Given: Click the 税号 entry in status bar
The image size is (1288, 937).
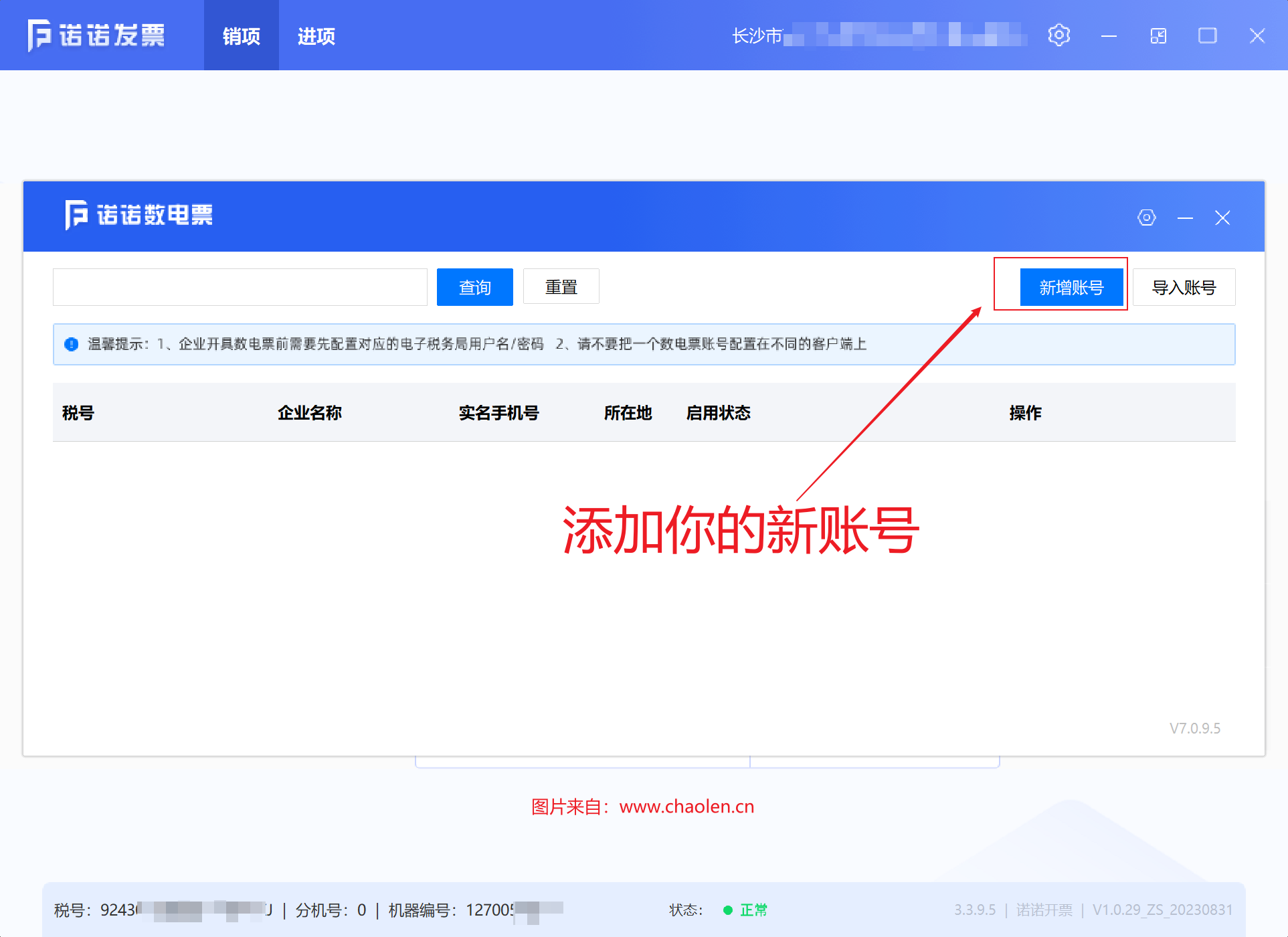Looking at the screenshot, I should (164, 910).
